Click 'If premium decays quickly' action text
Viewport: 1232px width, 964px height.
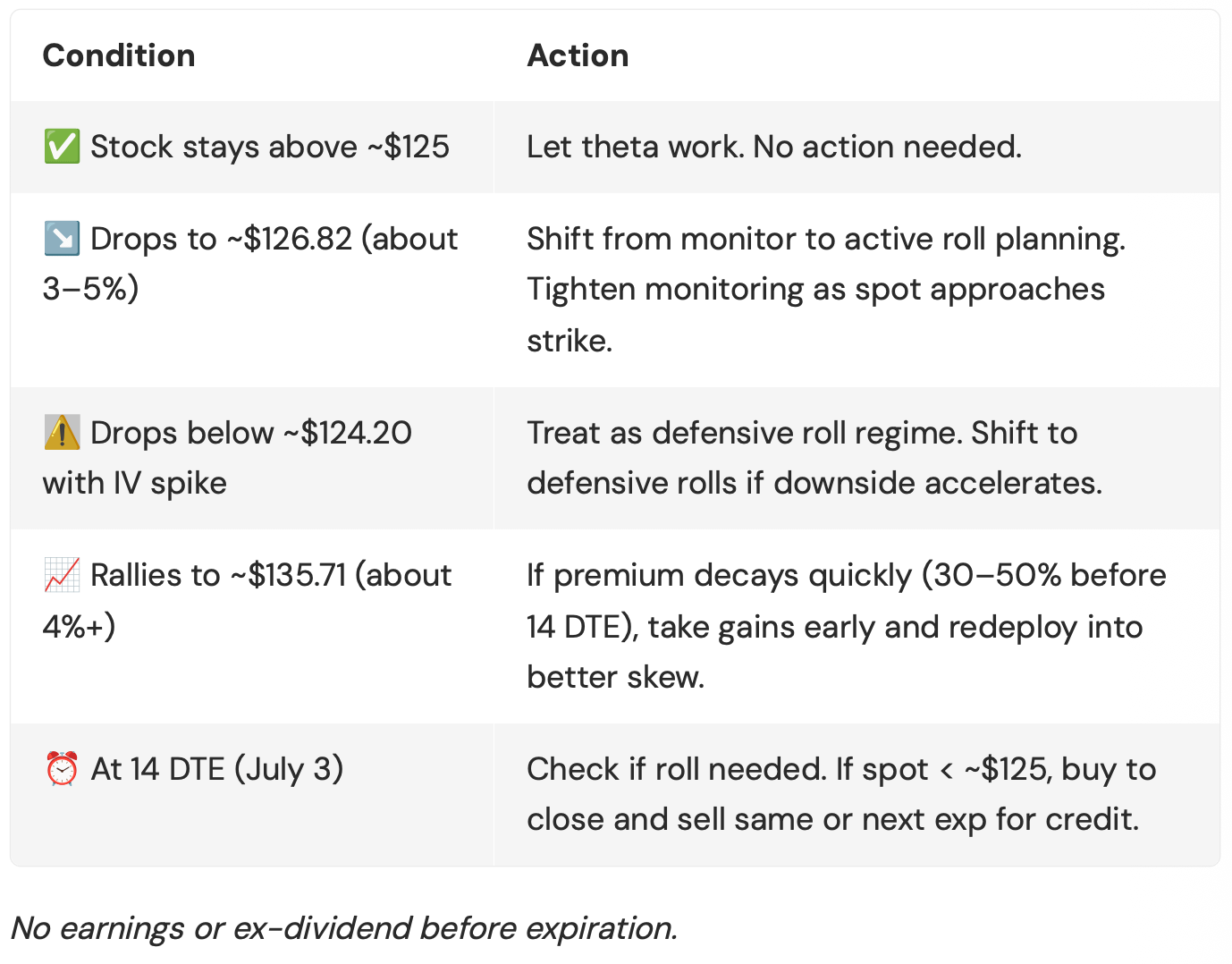(719, 575)
